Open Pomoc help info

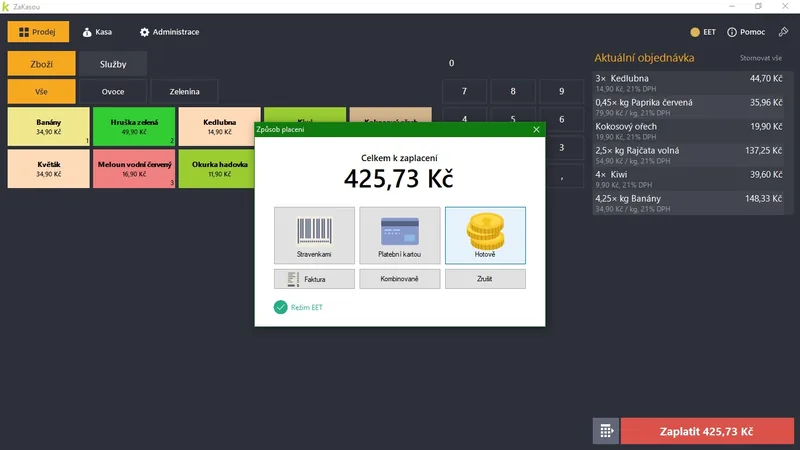coord(746,32)
